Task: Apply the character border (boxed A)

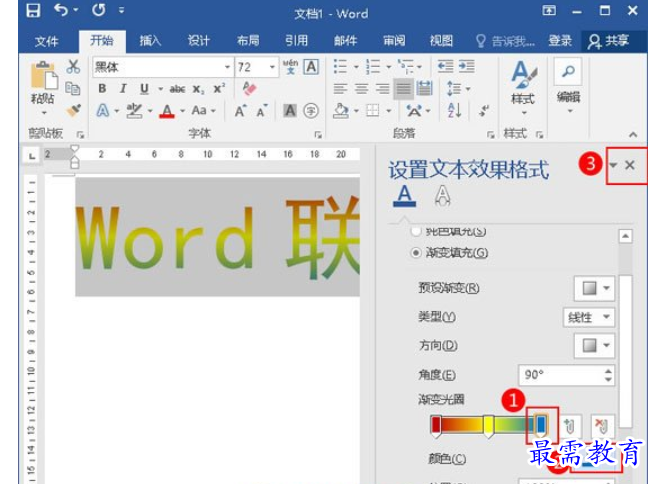Action: pyautogui.click(x=311, y=67)
